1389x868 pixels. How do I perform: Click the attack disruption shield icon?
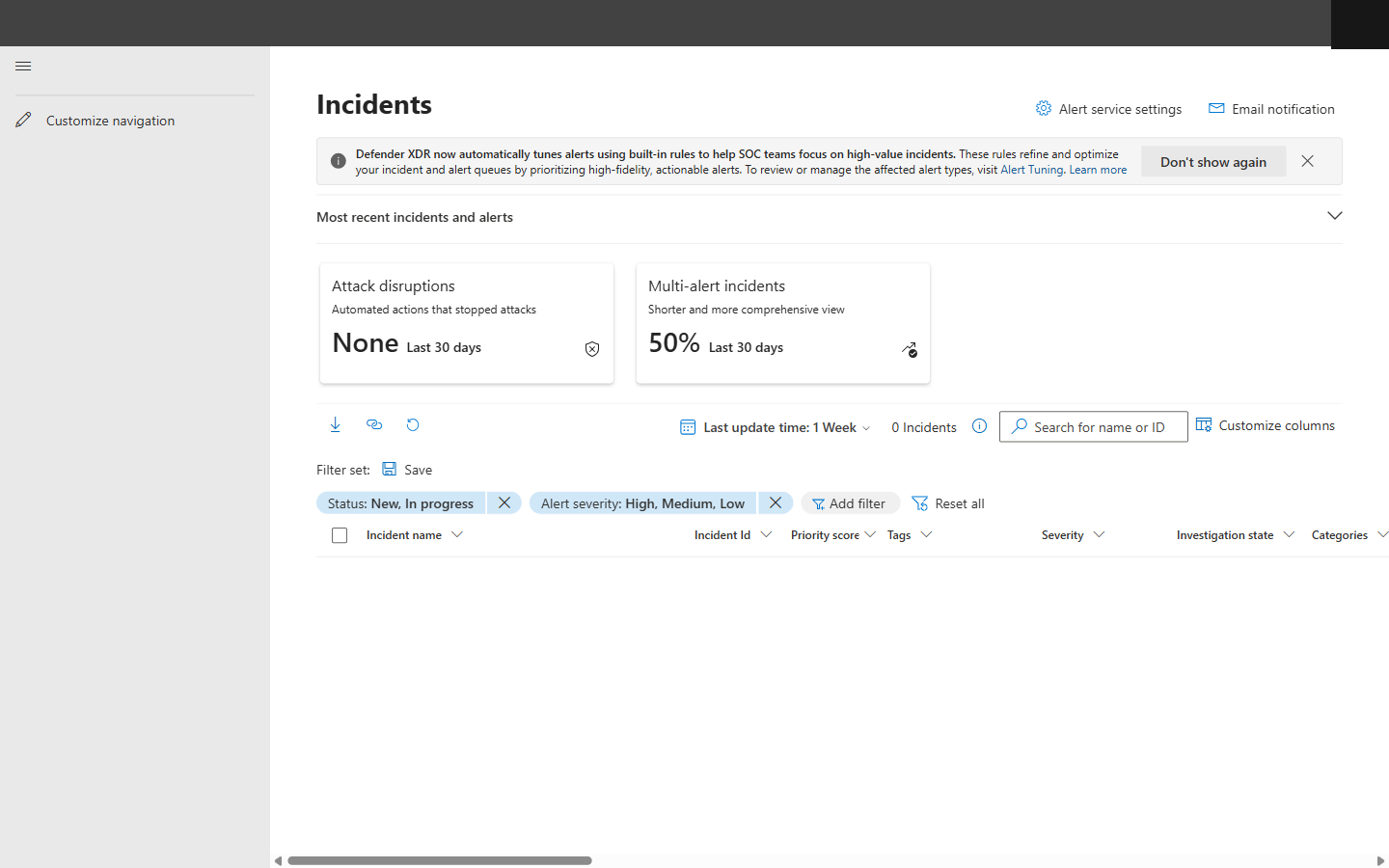591,348
